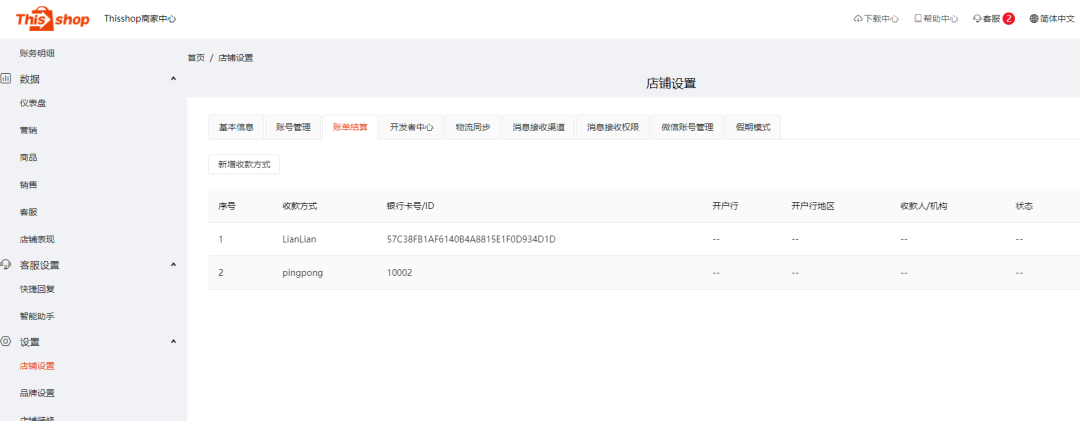1080x421 pixels.
Task: Open 账务明细 in the sidebar
Action: pyautogui.click(x=37, y=53)
